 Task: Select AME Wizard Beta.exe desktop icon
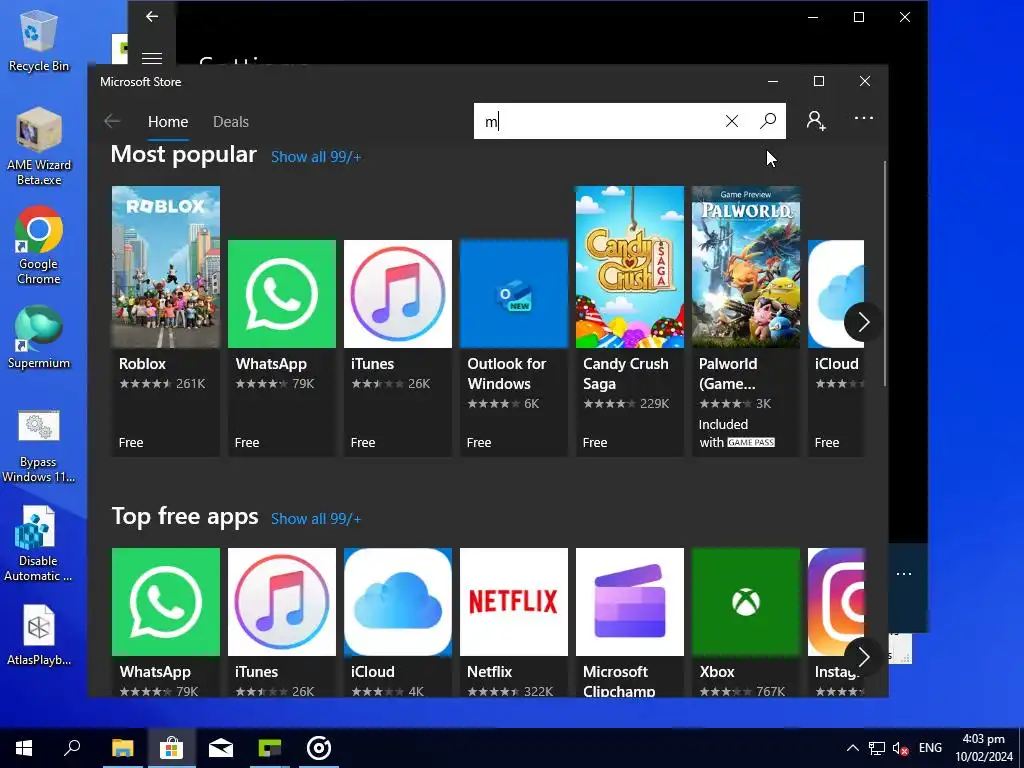[39, 147]
